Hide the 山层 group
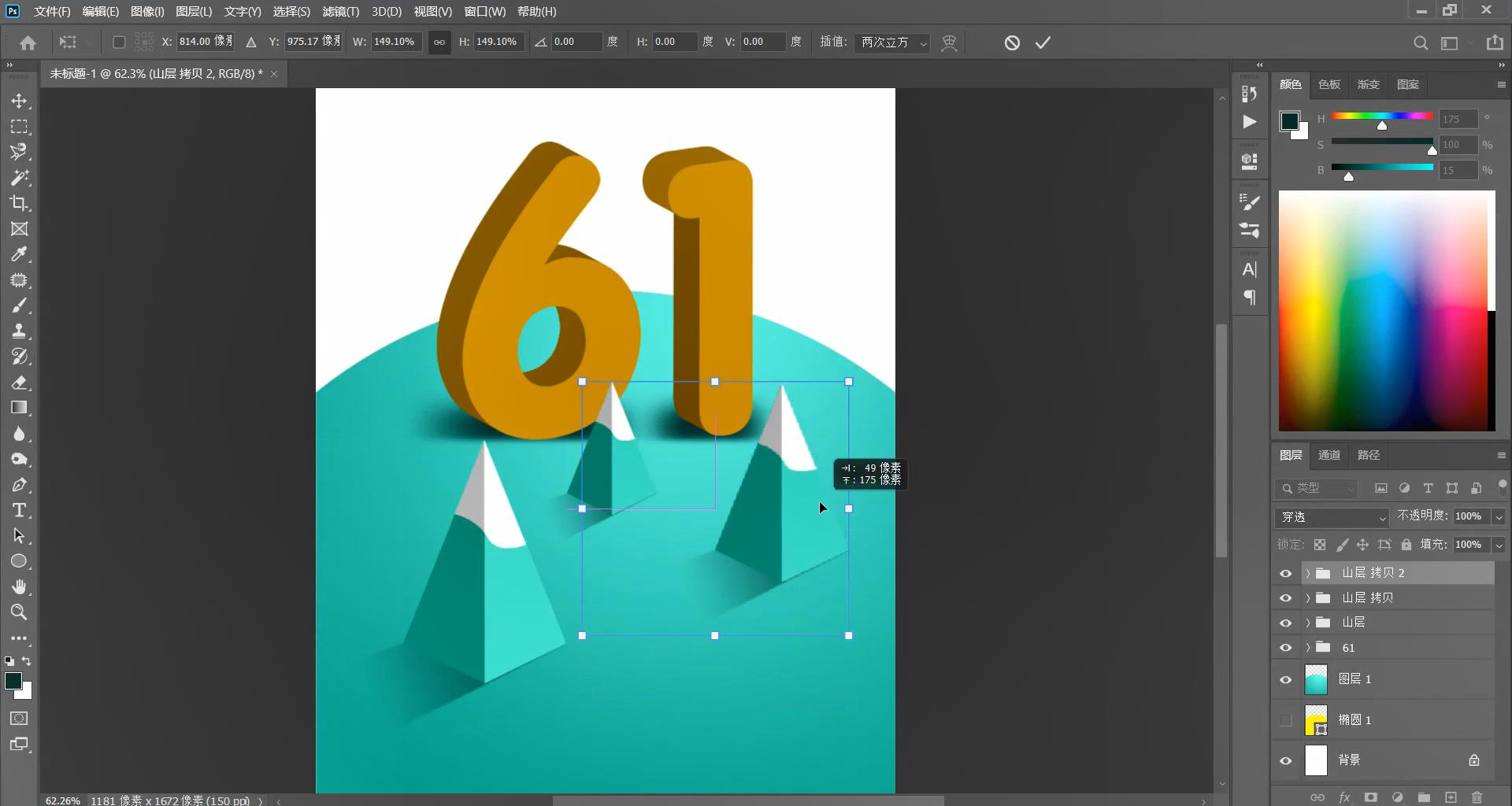This screenshot has width=1512, height=806. (1286, 623)
